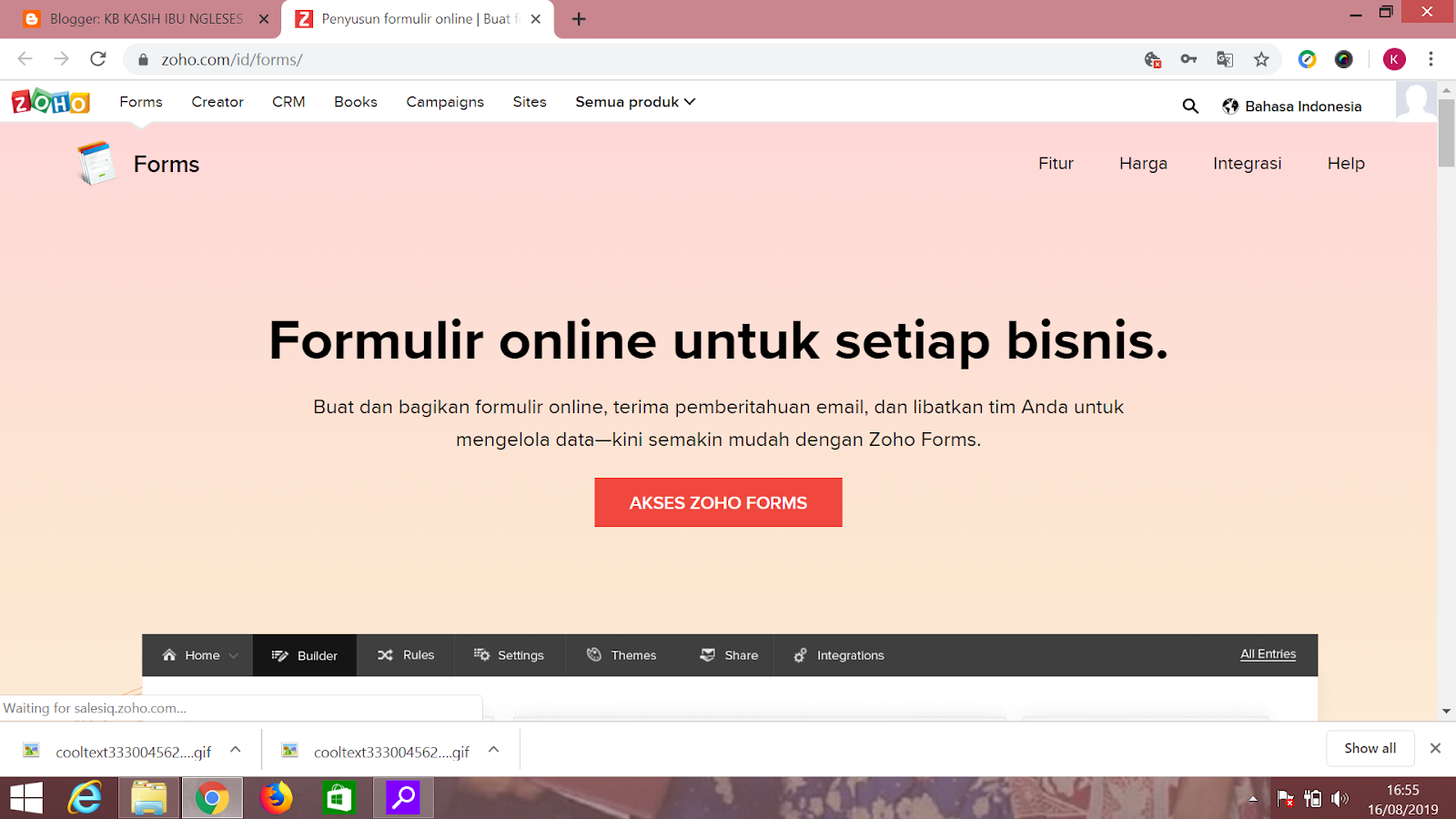Click the Zoho logo
The height and width of the screenshot is (819, 1456).
click(x=50, y=101)
